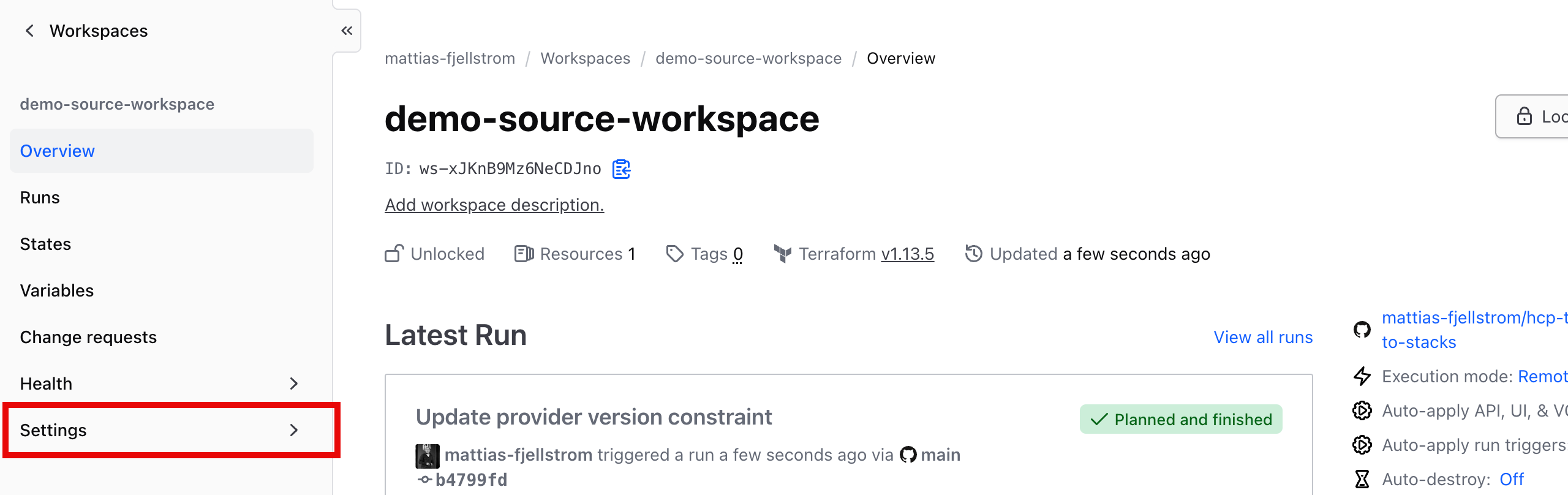This screenshot has width=1568, height=495.
Task: Click Add workspace description
Action: 494,205
